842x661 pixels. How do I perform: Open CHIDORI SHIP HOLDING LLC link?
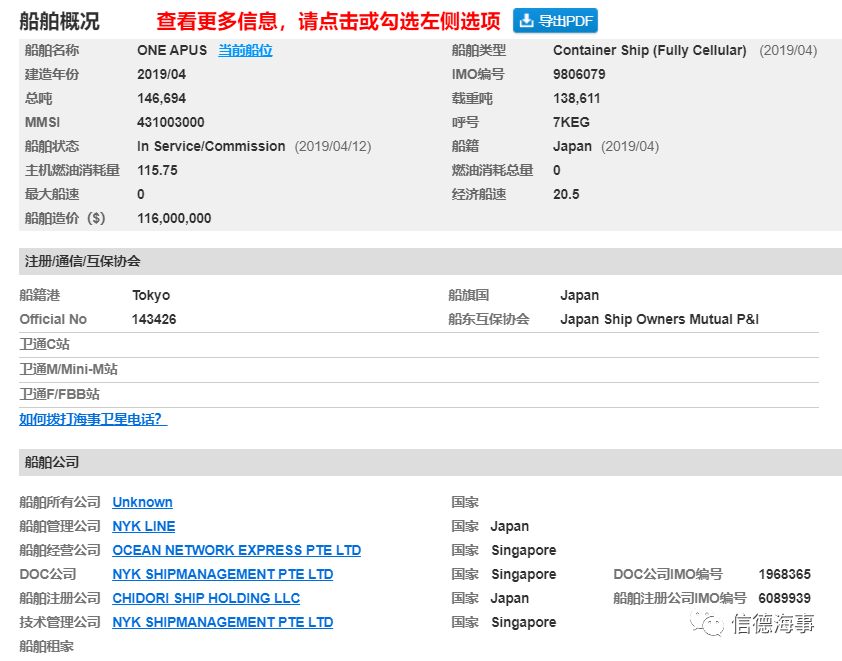pos(206,598)
